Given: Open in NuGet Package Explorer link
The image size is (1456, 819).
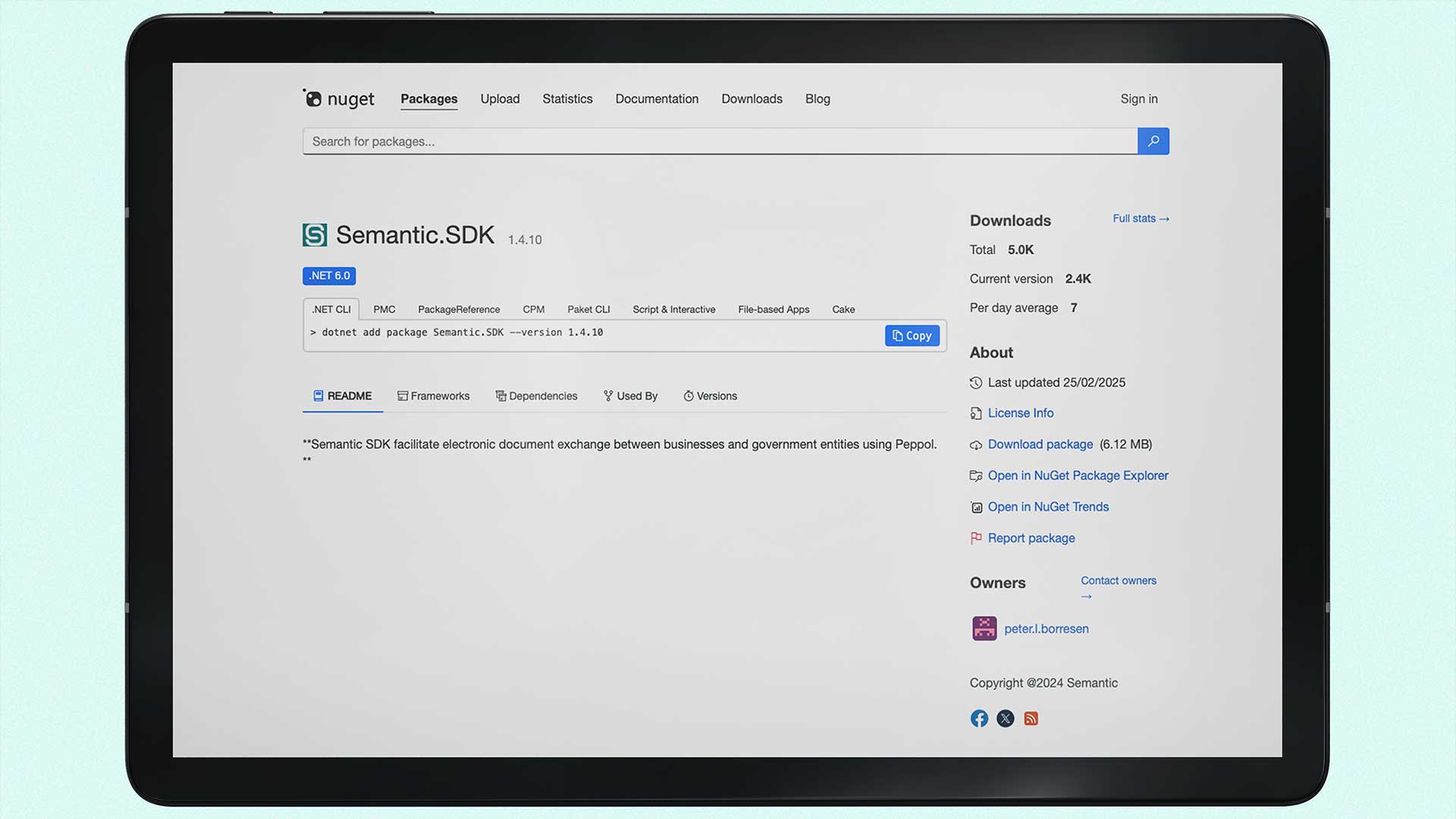Looking at the screenshot, I should 1078,475.
